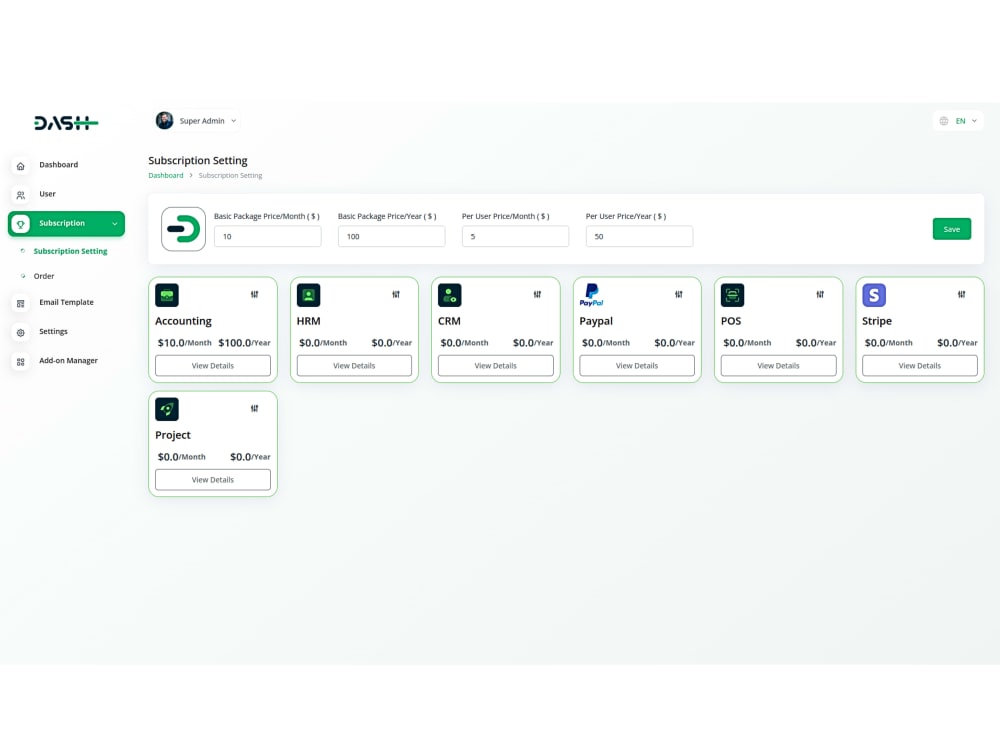Open Accounting card settings sliders icon
1000x750 pixels.
tap(254, 294)
